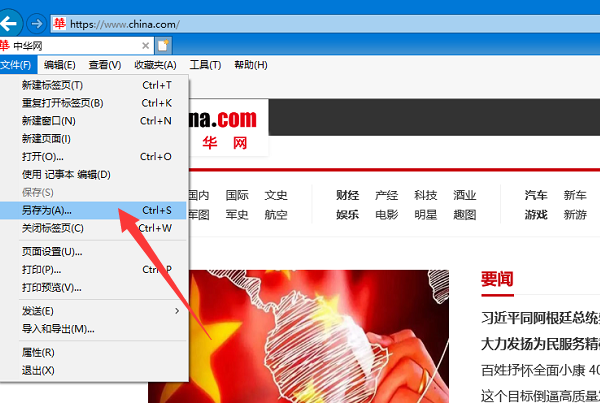Click the china.com 中华网 site logo

point(228,128)
